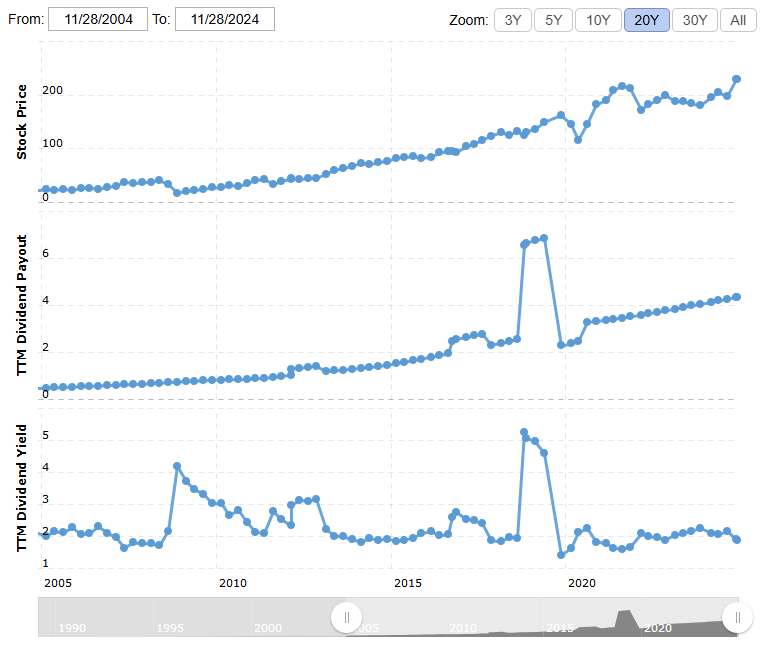Click the active 20Y zoom button
This screenshot has width=770, height=654.
[x=646, y=20]
